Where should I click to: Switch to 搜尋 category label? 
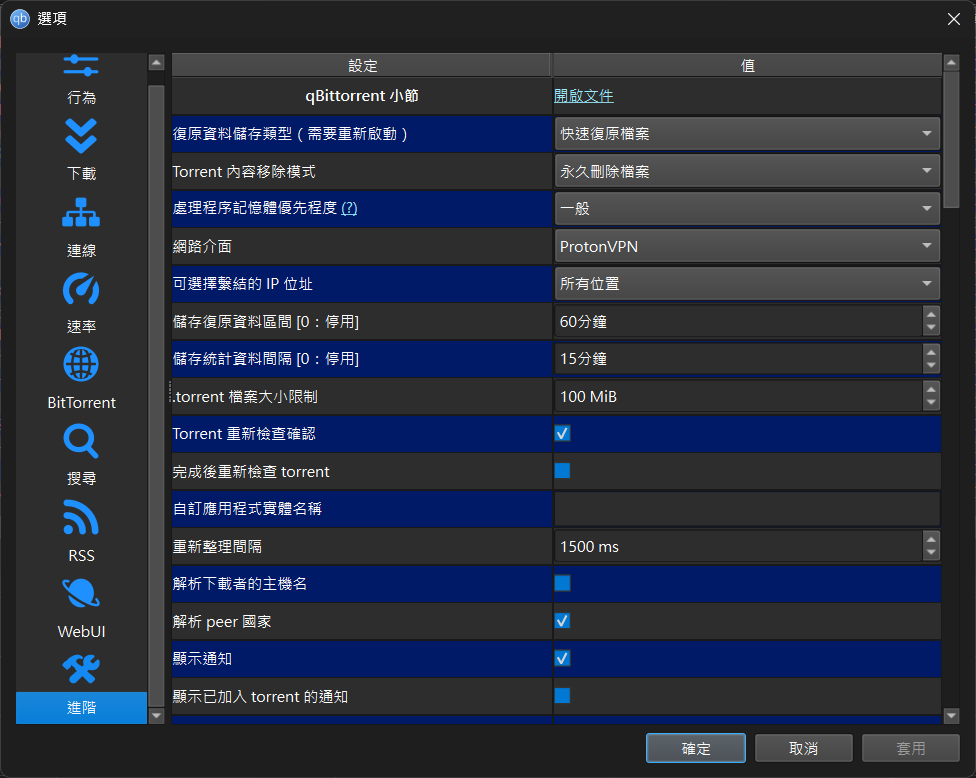81,479
